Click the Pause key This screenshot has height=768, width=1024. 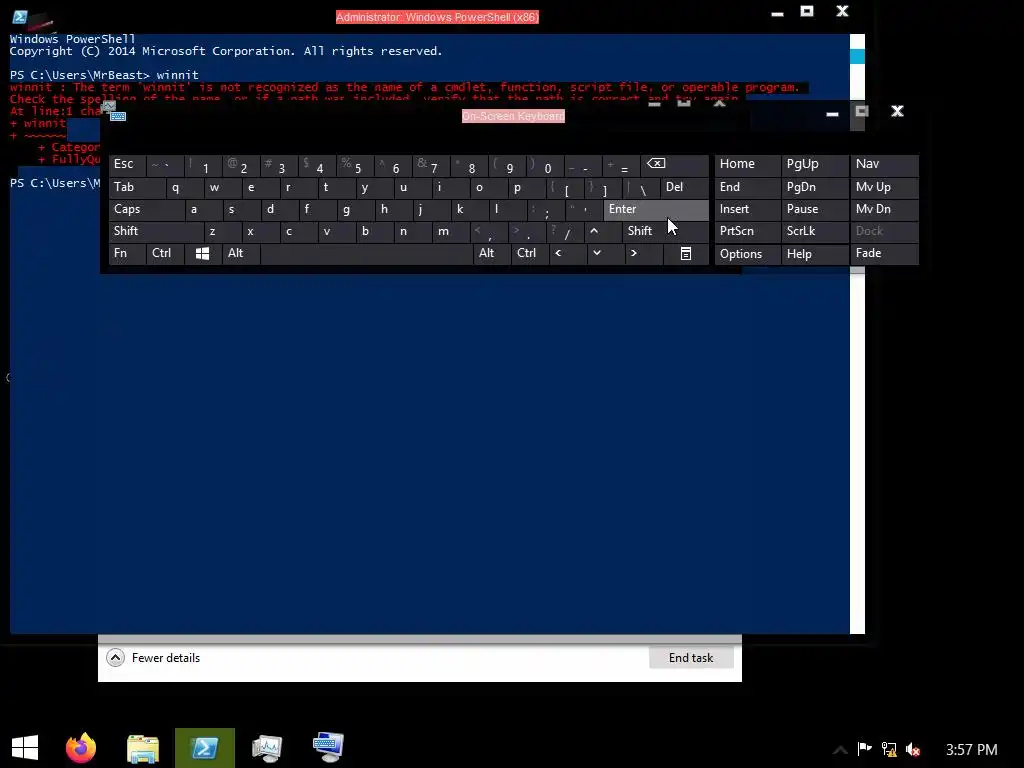[x=814, y=210]
